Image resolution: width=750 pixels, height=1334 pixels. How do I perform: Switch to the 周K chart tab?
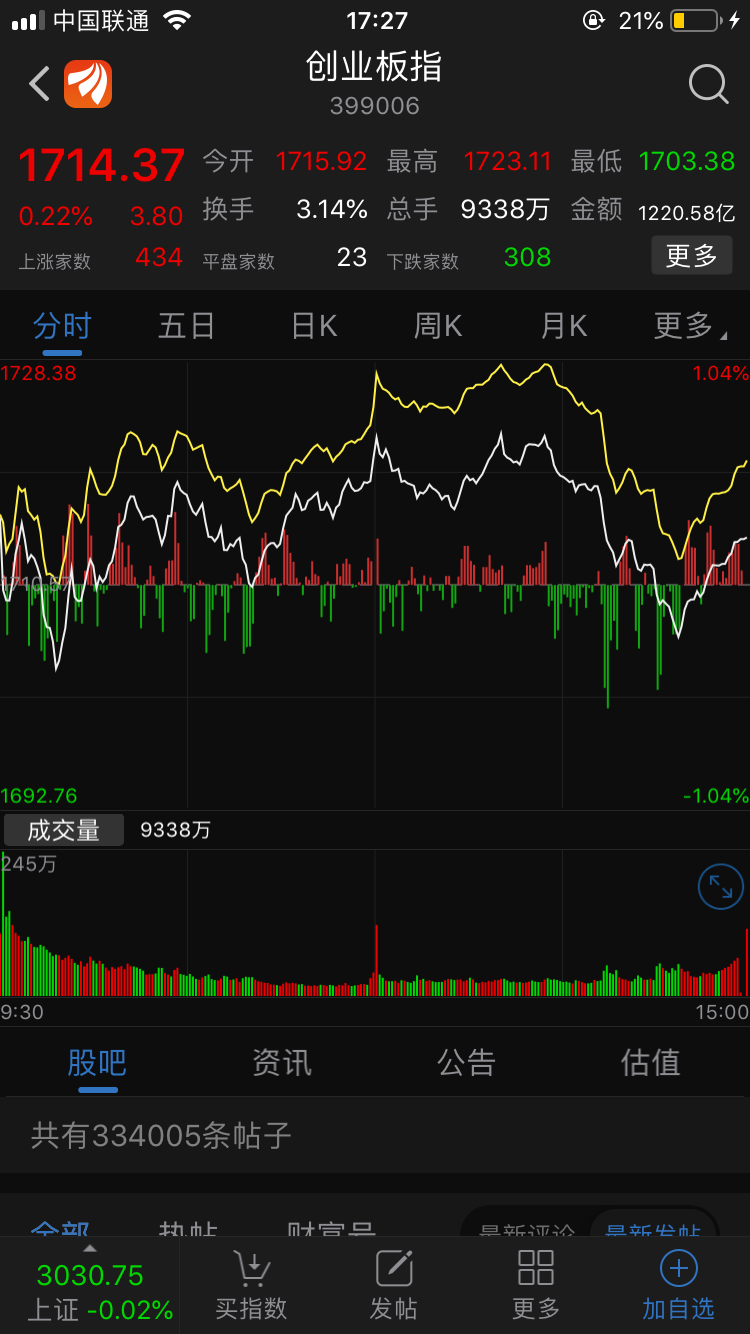pos(438,326)
